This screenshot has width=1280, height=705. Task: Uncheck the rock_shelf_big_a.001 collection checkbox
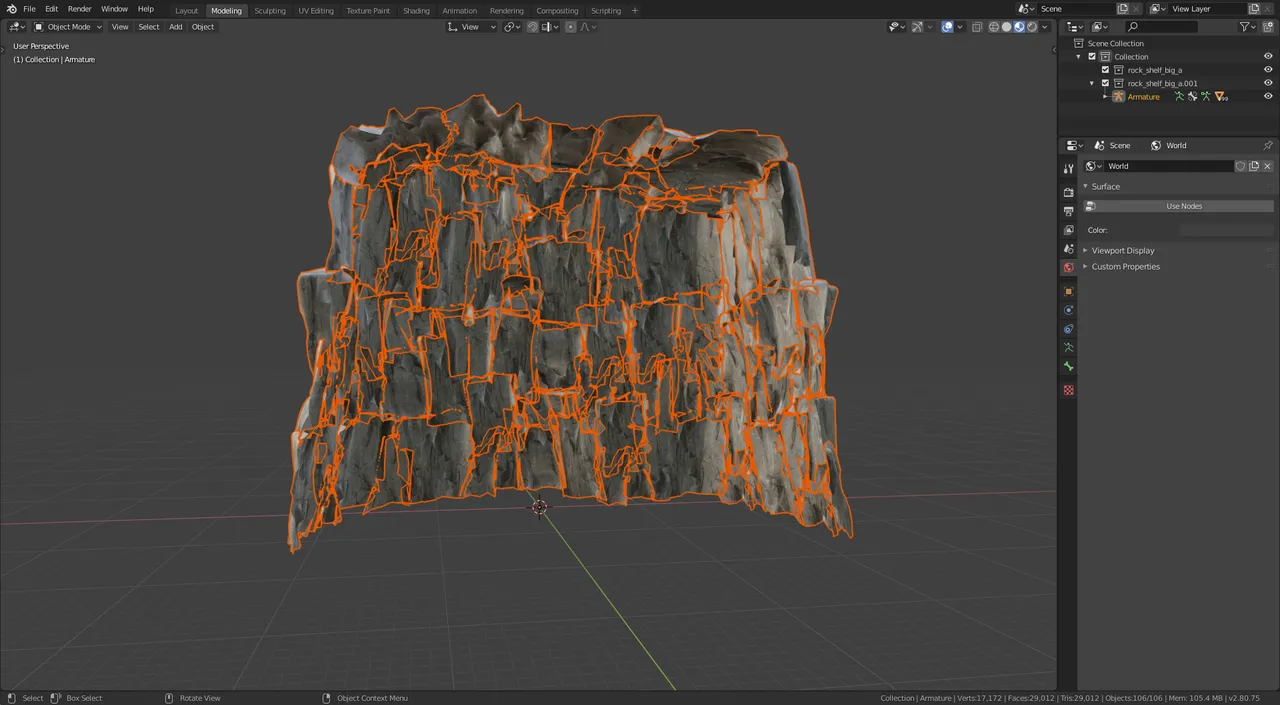point(1105,83)
